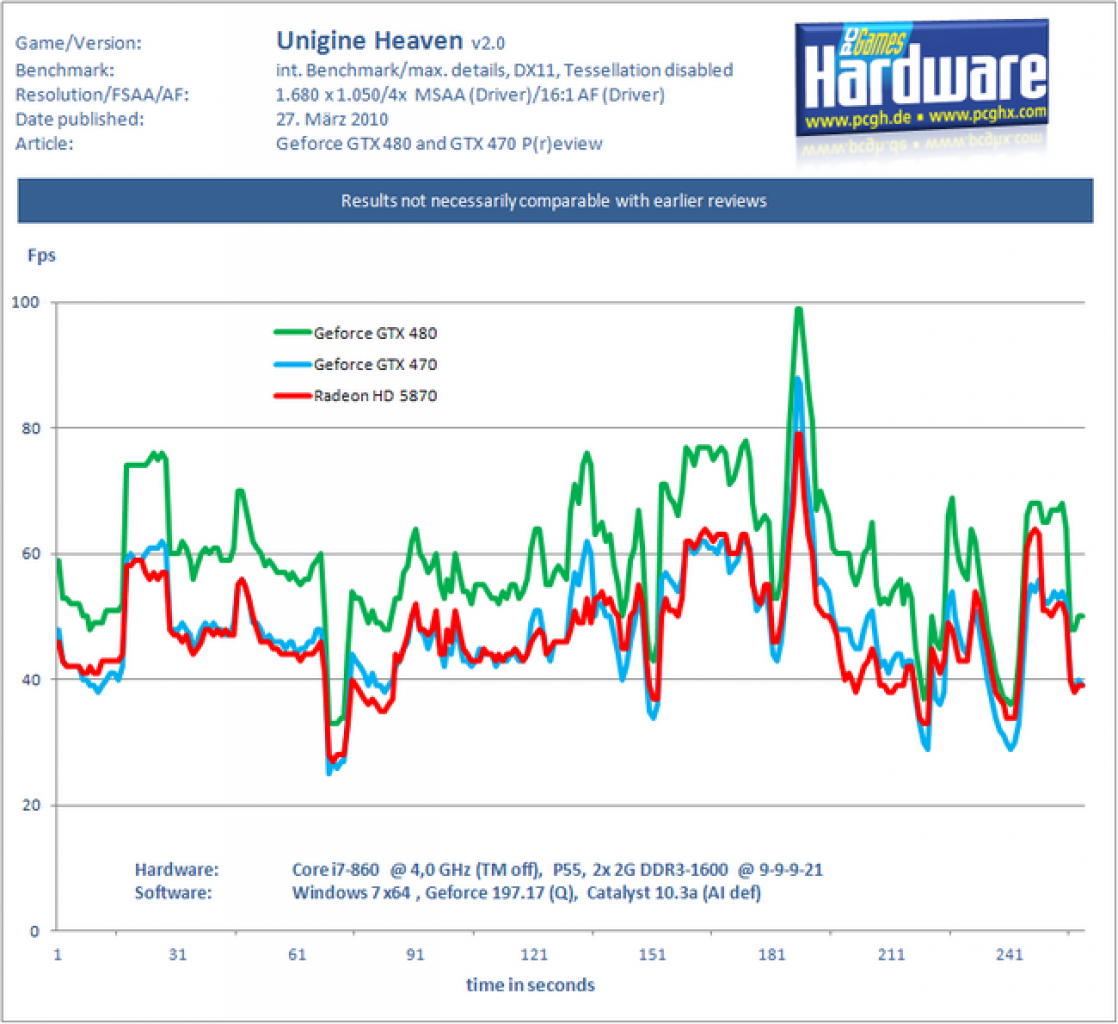Click the x-axis value '181'
The width and height of the screenshot is (1118, 1024).
(x=771, y=954)
